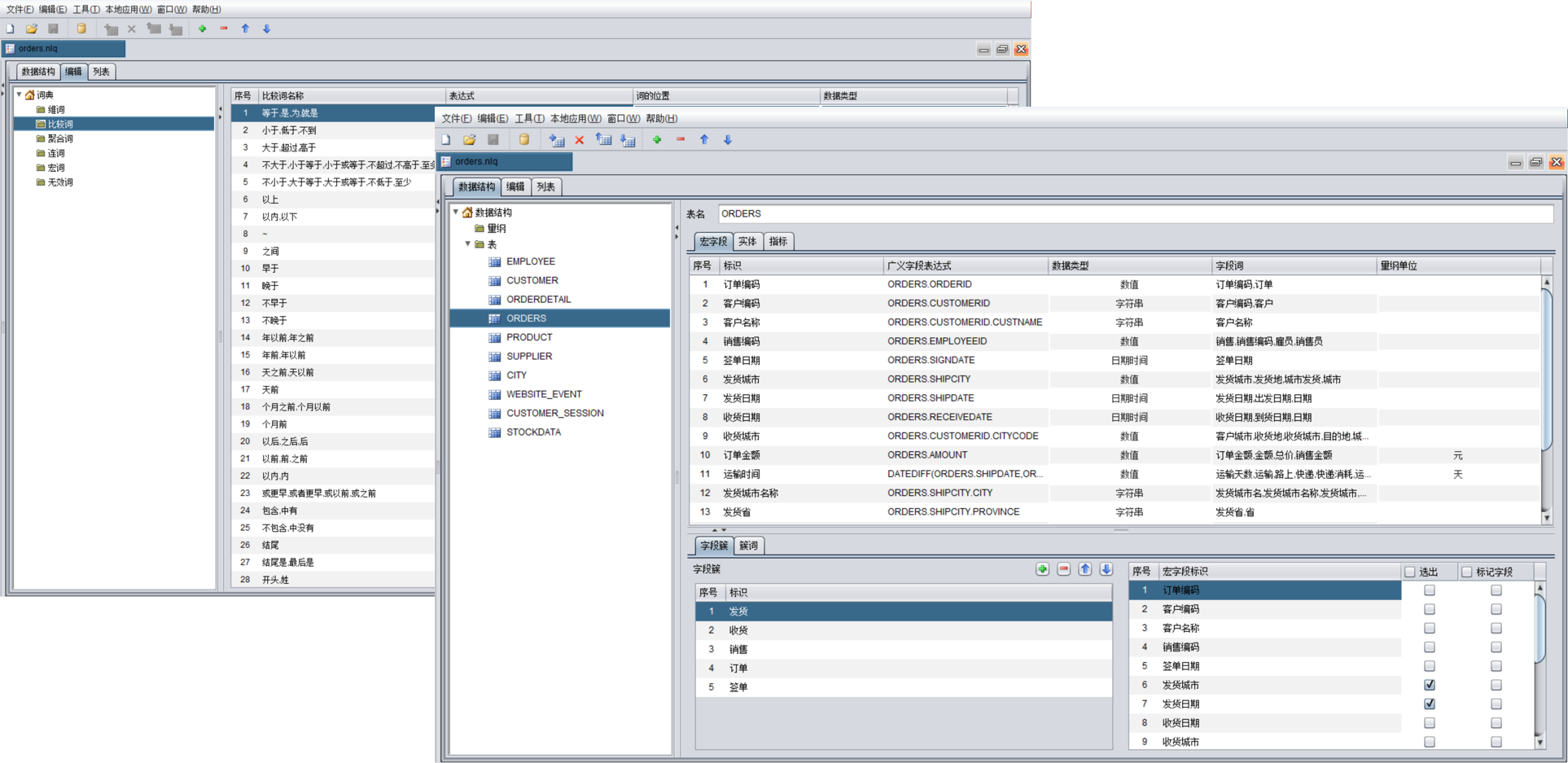Screen dimensions: 1568x763
Task: Click the red minus icon in back window toolbar
Action: [x=224, y=29]
